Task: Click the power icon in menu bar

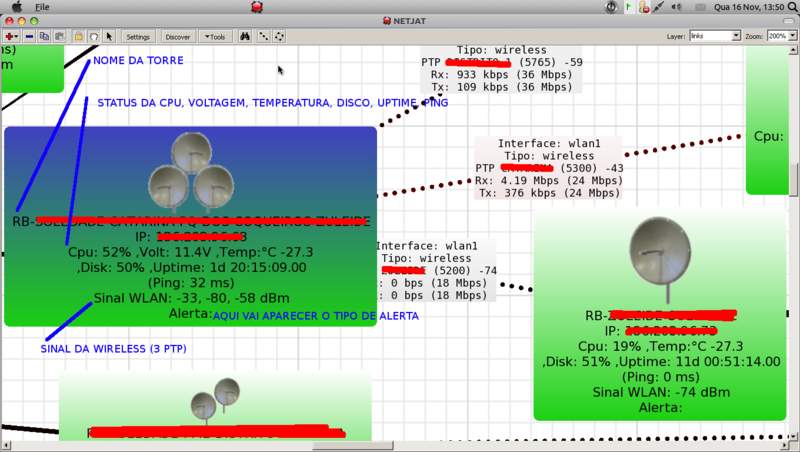Action: (611, 7)
